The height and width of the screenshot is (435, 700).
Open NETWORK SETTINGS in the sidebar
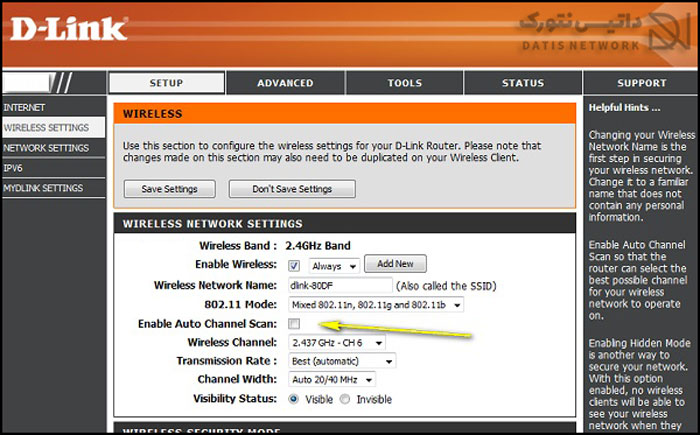[x=54, y=148]
